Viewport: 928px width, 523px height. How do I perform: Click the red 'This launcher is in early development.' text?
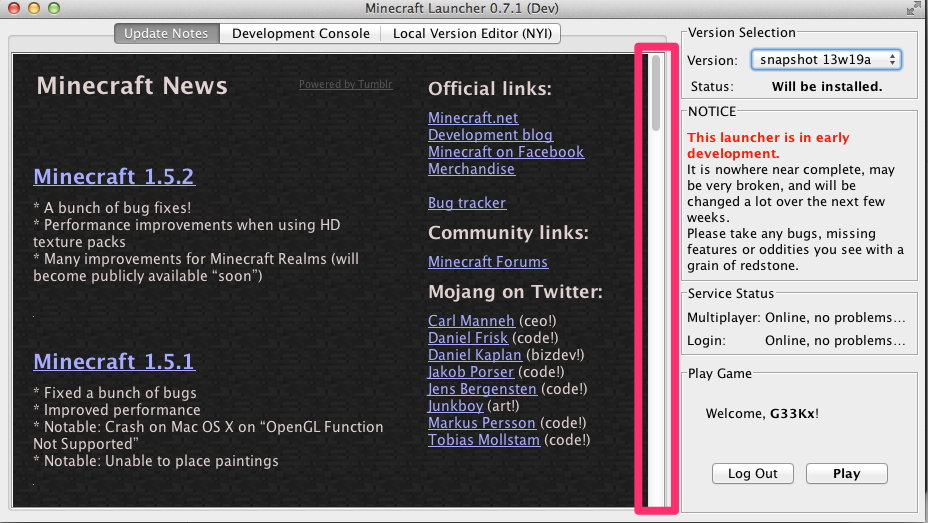click(x=768, y=146)
